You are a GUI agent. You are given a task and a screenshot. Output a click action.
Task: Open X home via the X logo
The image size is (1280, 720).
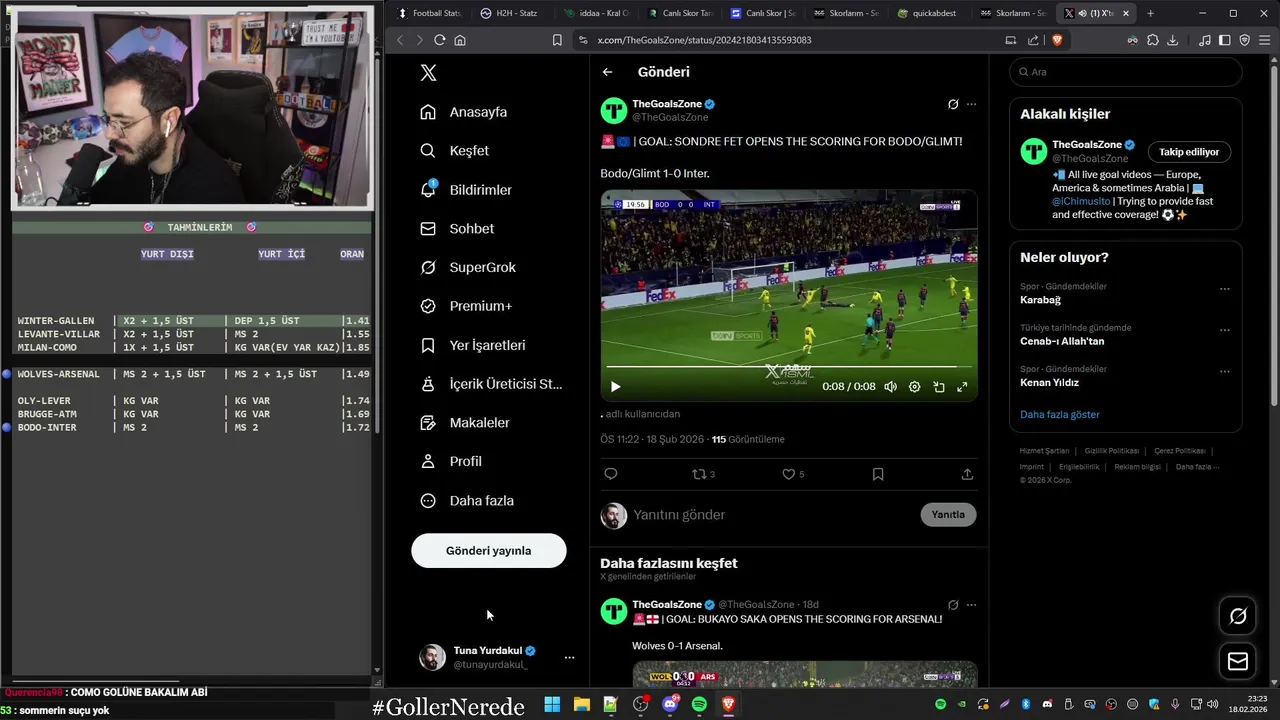click(428, 72)
